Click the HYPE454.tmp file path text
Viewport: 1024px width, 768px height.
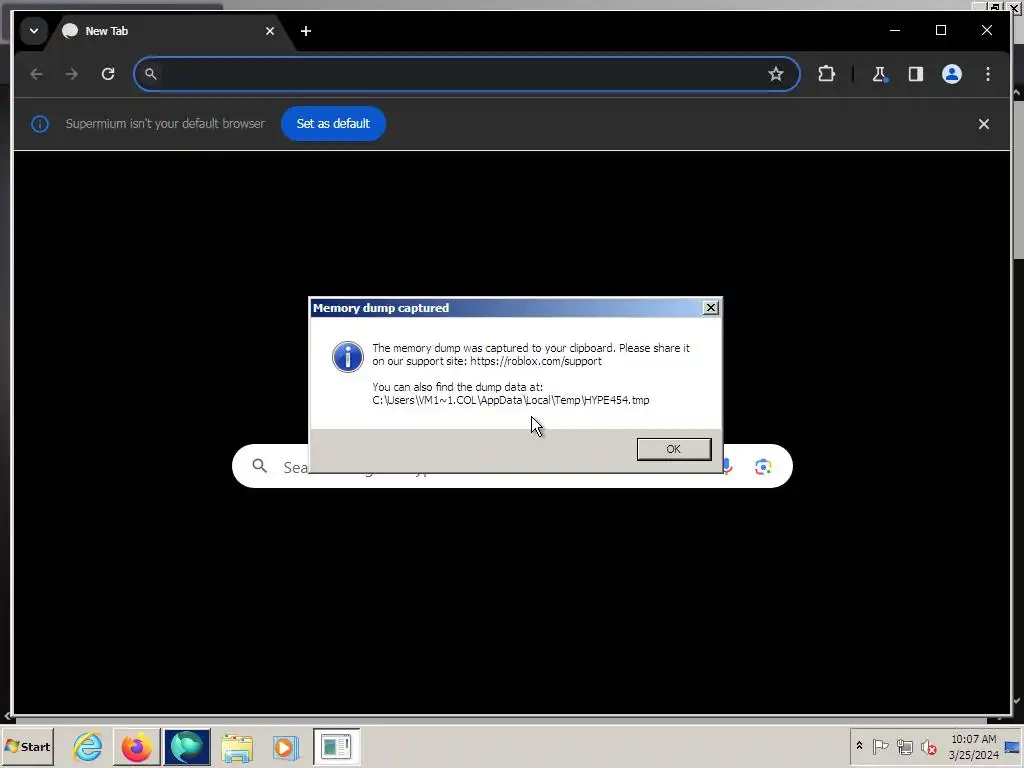[511, 400]
